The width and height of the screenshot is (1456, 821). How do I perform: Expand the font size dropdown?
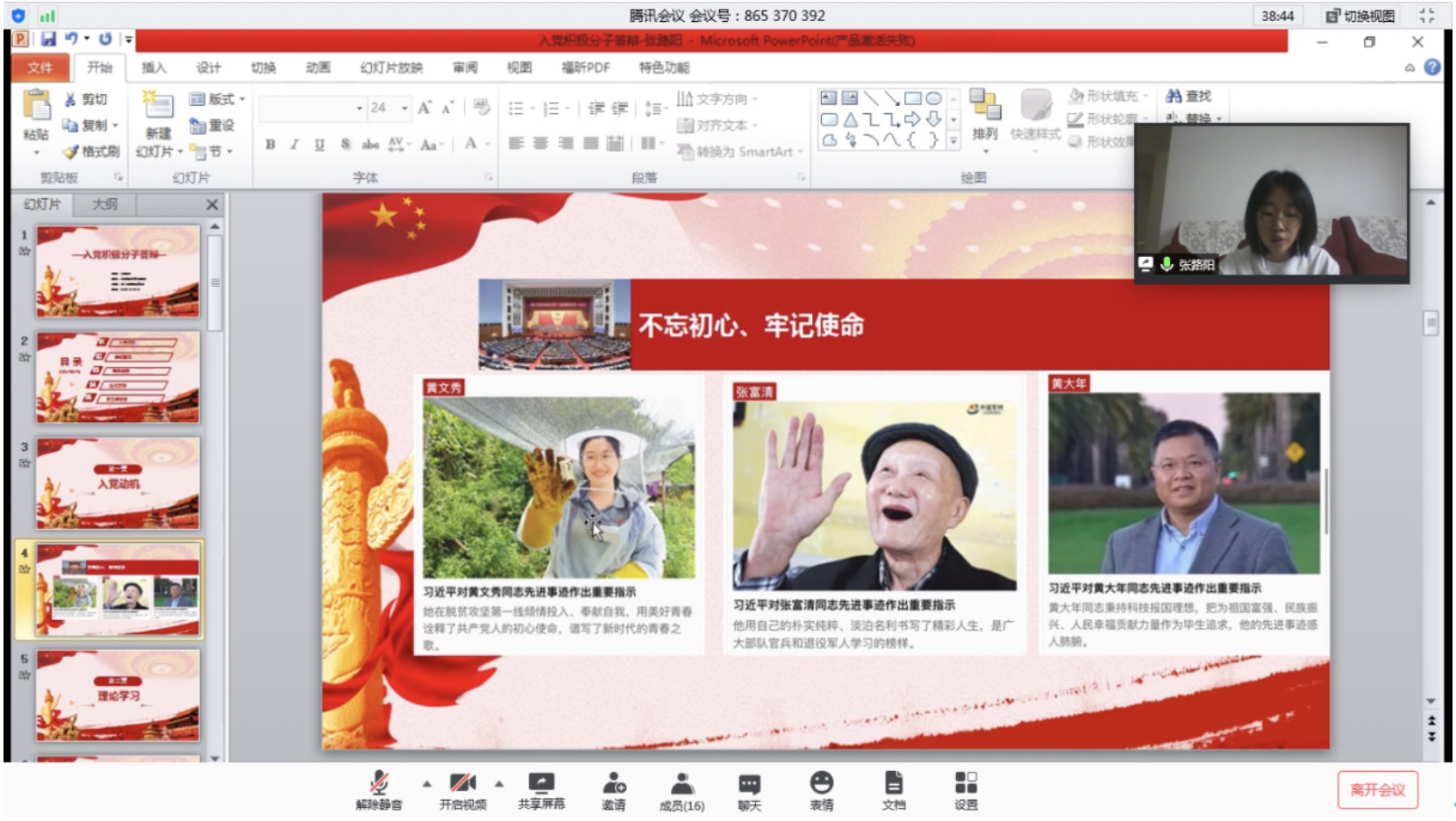click(x=404, y=108)
